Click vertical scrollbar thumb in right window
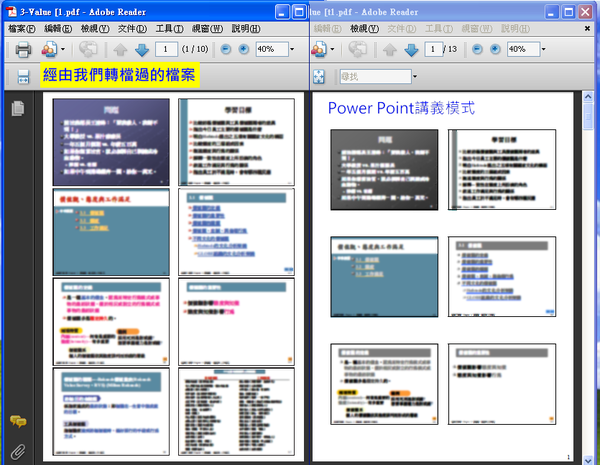The height and width of the screenshot is (465, 600). [x=588, y=116]
